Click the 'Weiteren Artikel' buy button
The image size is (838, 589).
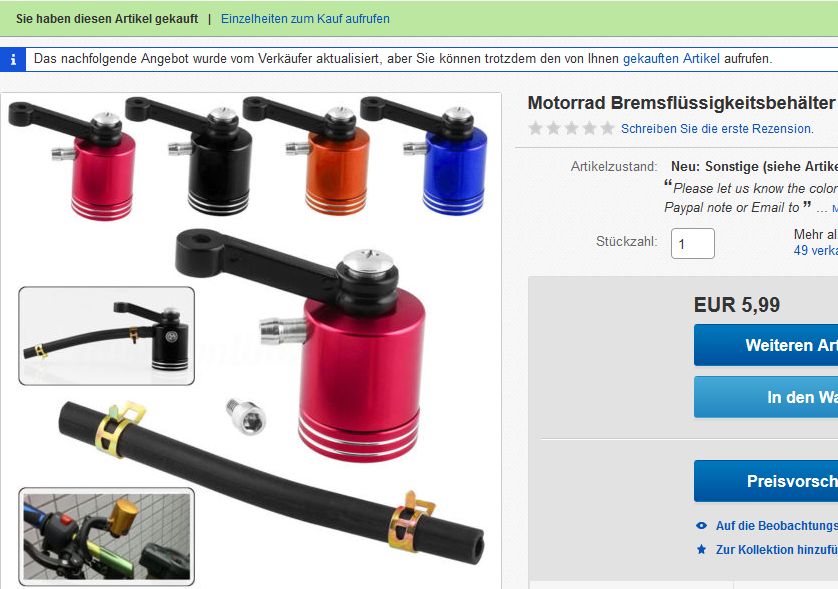click(x=766, y=345)
